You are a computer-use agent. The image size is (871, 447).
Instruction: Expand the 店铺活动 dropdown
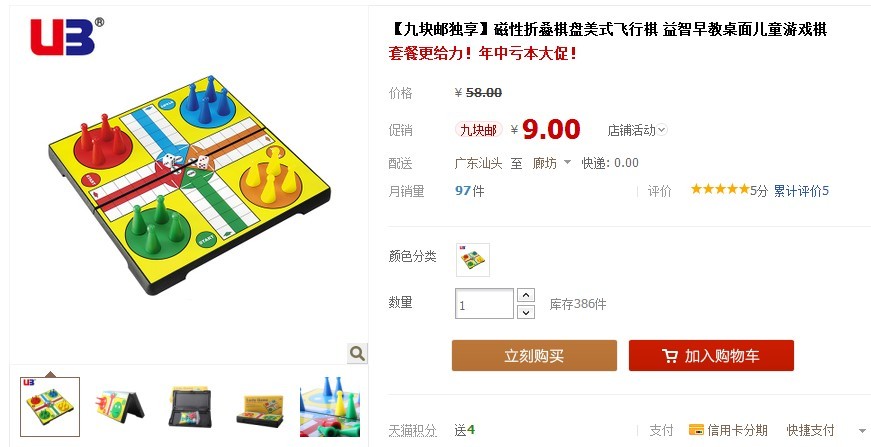coord(637,130)
